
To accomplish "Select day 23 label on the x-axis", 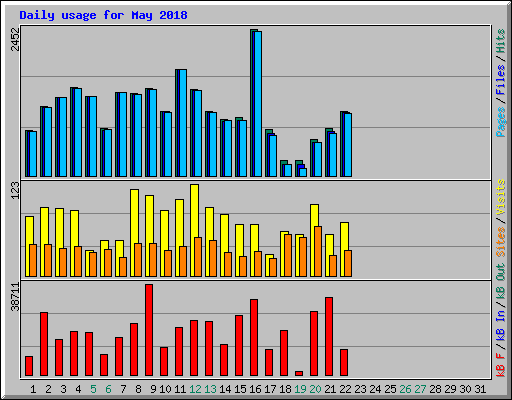I will pos(360,389).
